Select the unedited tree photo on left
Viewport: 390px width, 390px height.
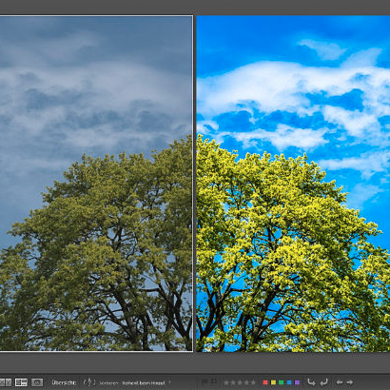[96, 183]
